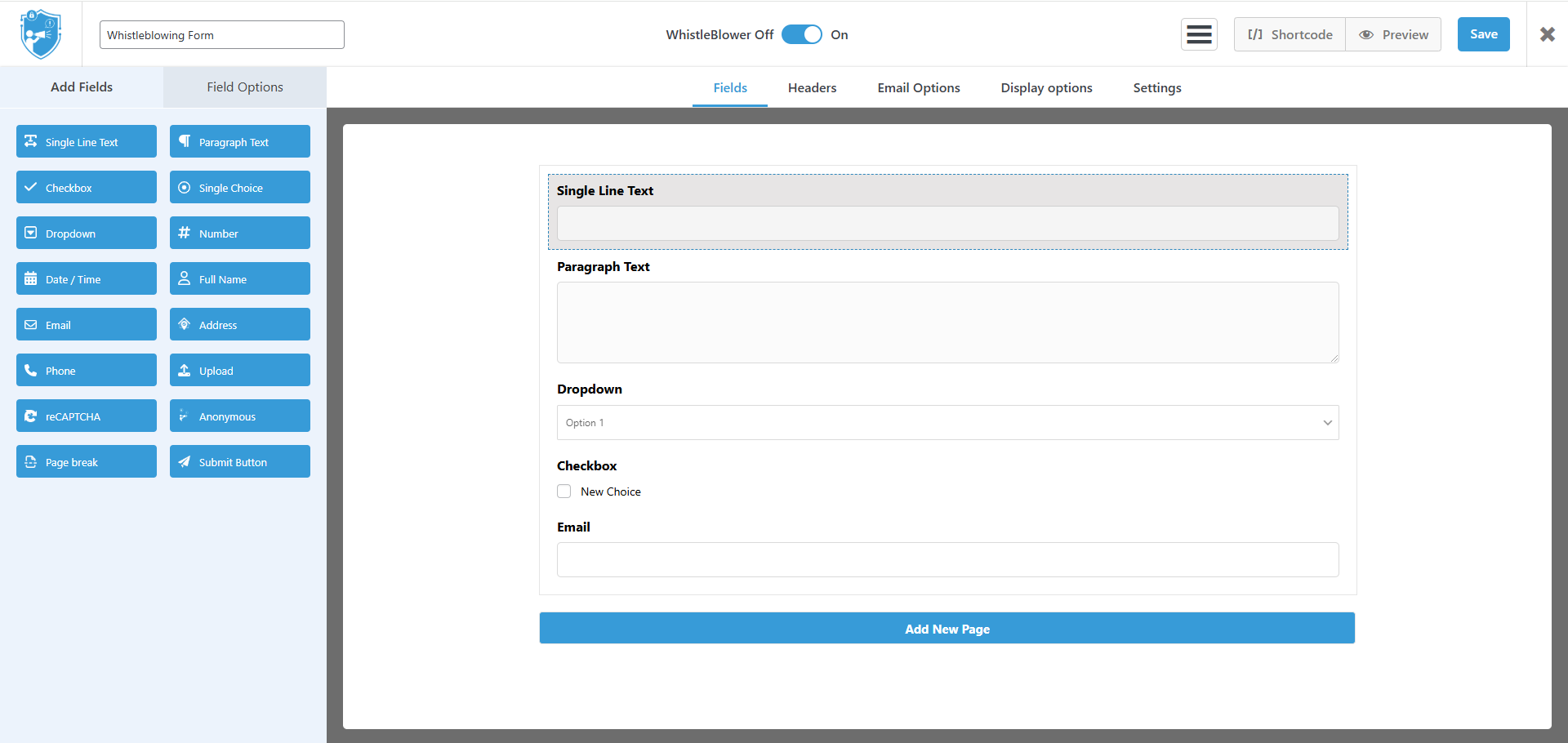Add a Submit Button field
This screenshot has width=1568, height=743.
240,461
